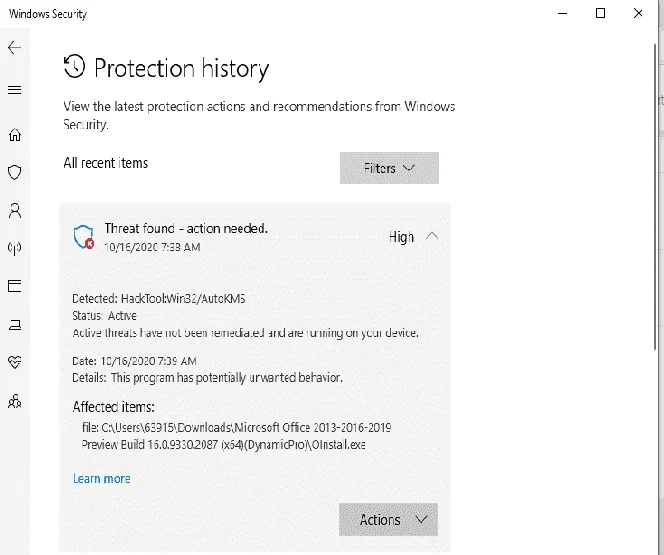Go back with the arrow icon
The height and width of the screenshot is (555, 664).
pos(14,47)
